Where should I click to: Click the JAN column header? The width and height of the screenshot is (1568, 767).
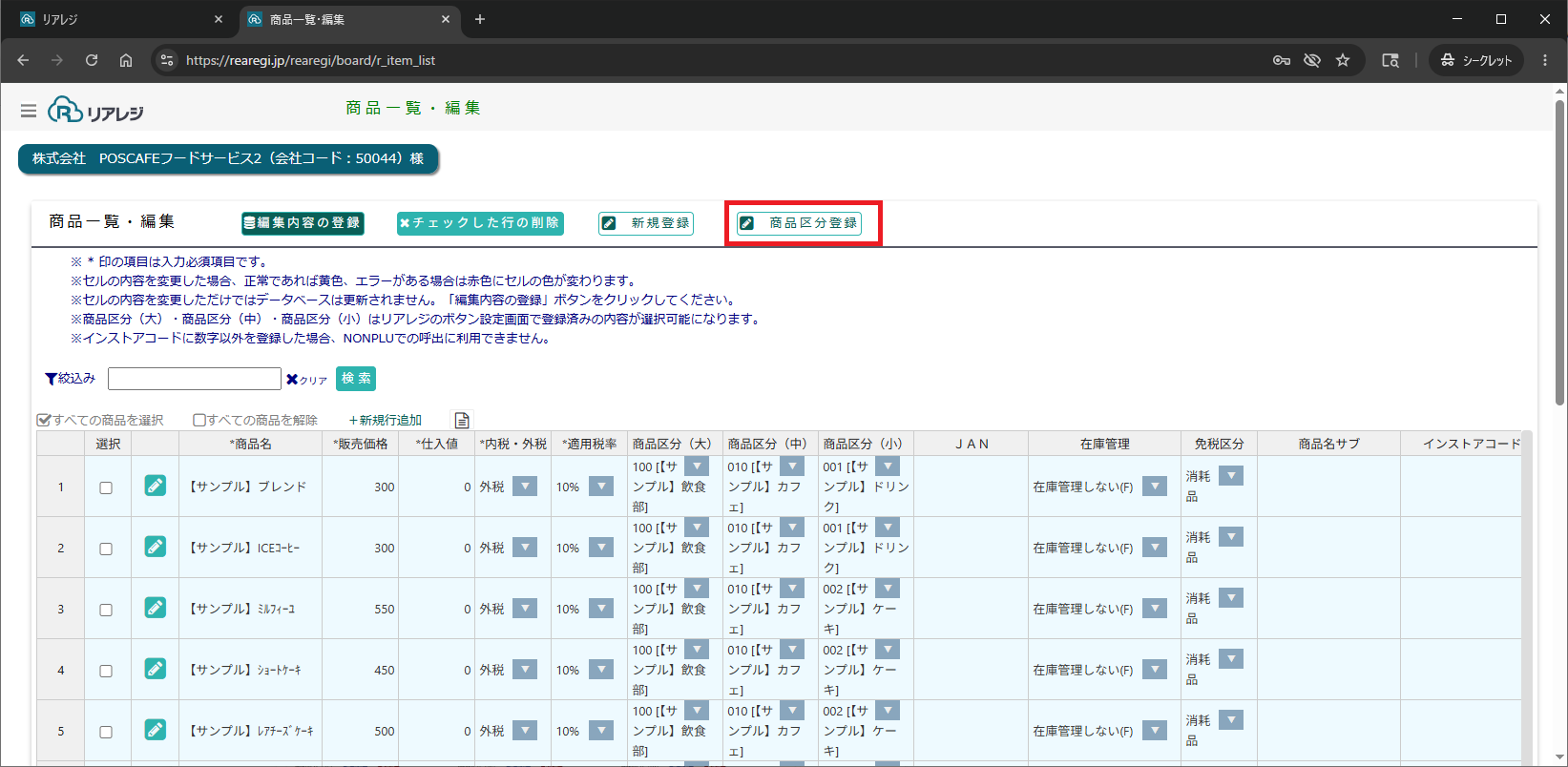pos(972,444)
